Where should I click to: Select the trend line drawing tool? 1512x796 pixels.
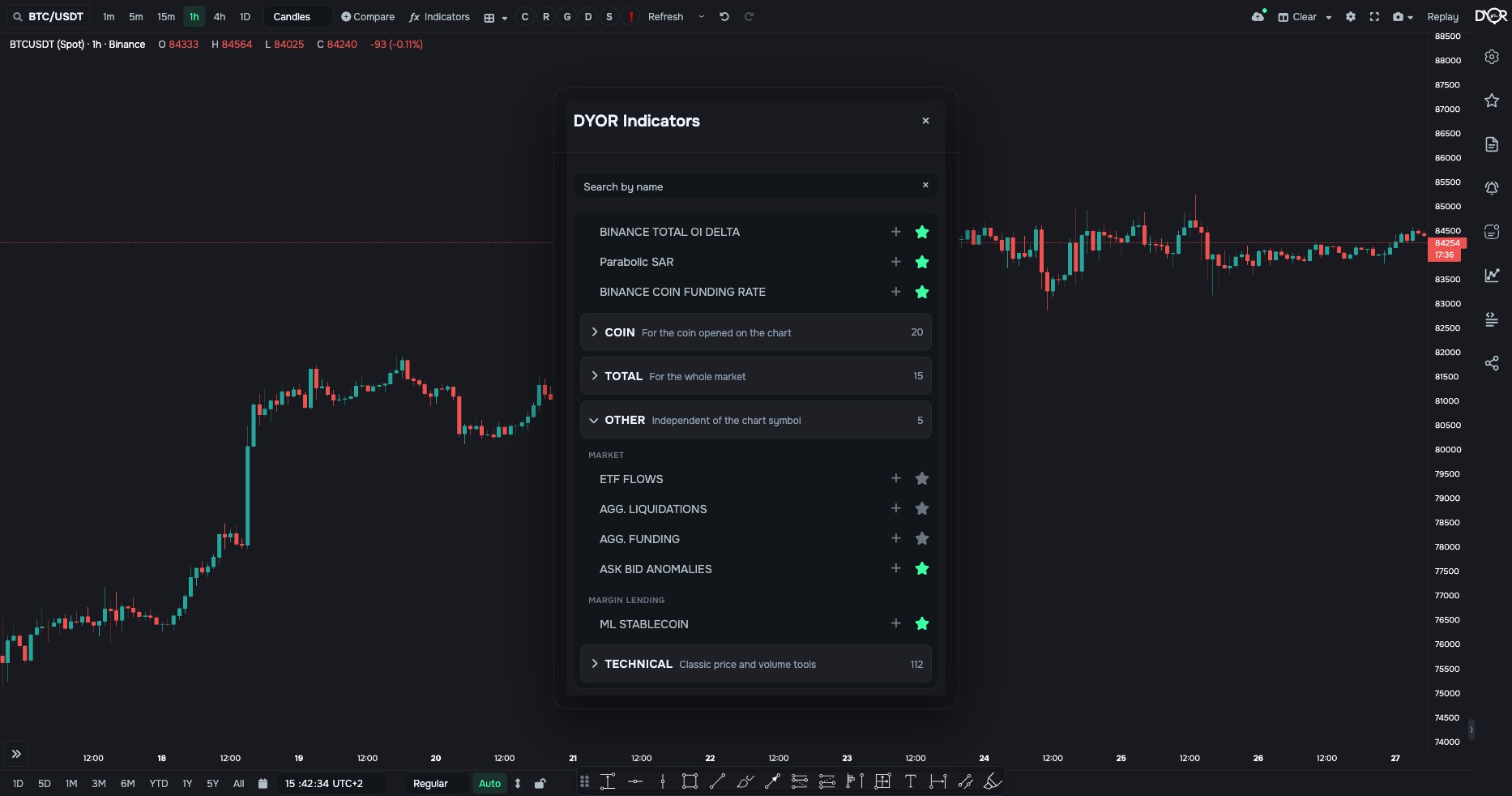(x=717, y=782)
